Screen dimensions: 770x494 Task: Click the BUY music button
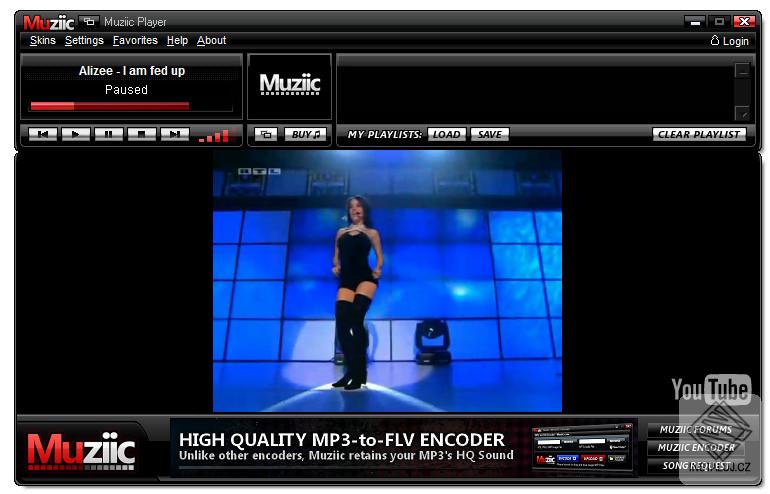point(305,134)
